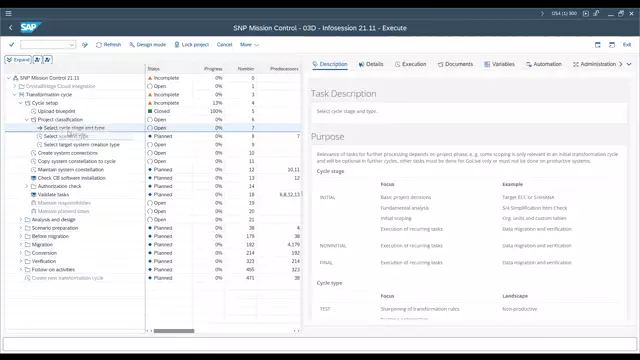Click the Status column header
Viewport: 640px width, 360px height.
pyautogui.click(x=153, y=69)
